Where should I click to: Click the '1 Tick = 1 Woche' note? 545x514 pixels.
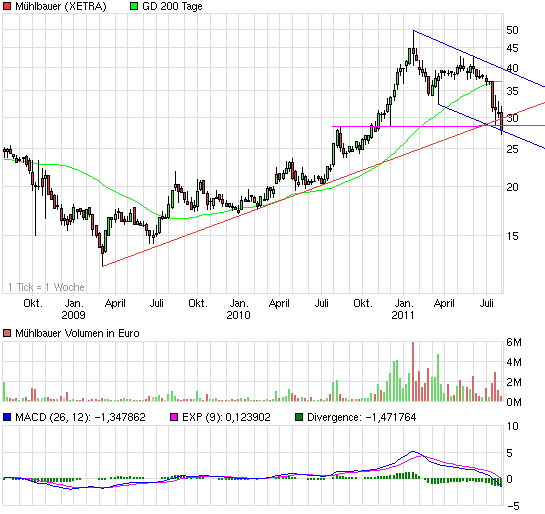point(46,287)
